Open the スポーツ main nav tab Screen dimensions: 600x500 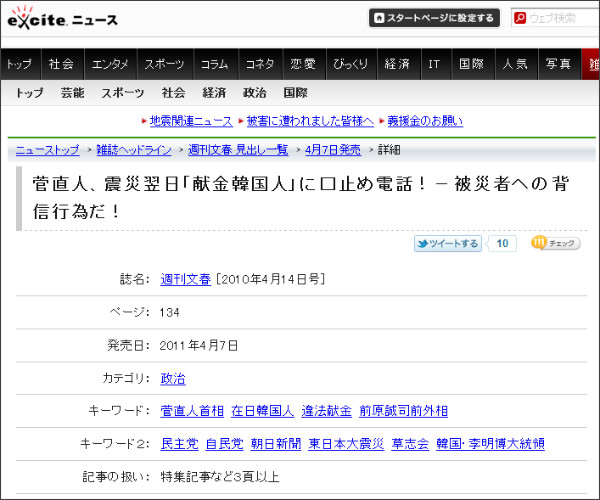click(165, 64)
